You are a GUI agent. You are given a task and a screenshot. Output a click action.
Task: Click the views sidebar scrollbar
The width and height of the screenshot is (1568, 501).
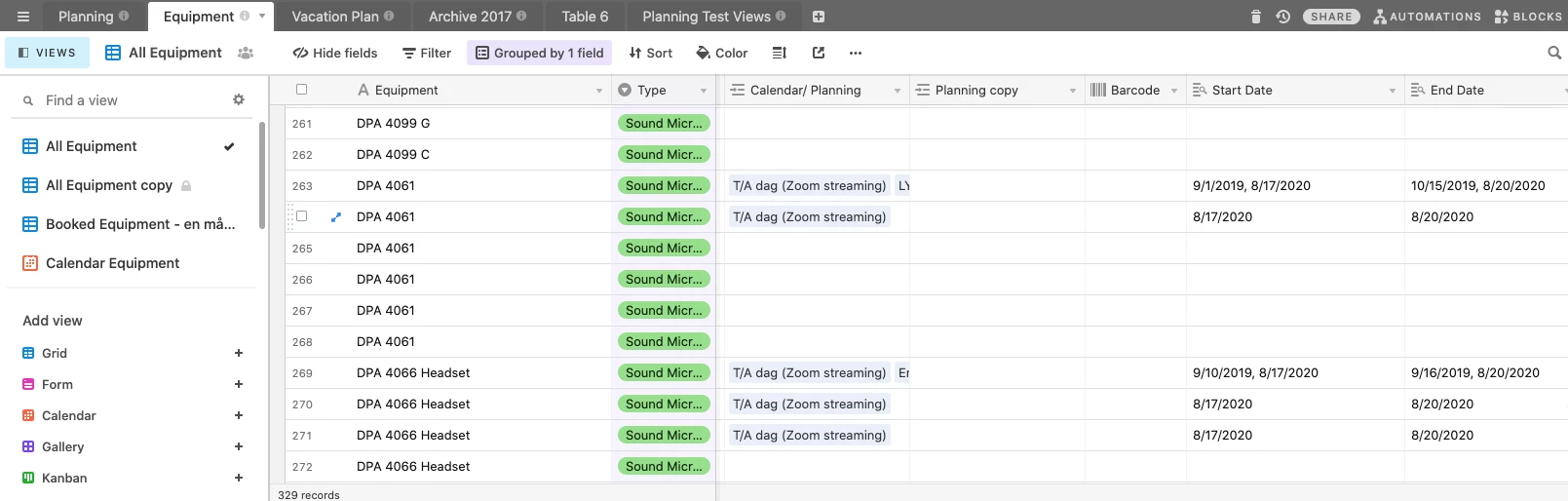(261, 175)
